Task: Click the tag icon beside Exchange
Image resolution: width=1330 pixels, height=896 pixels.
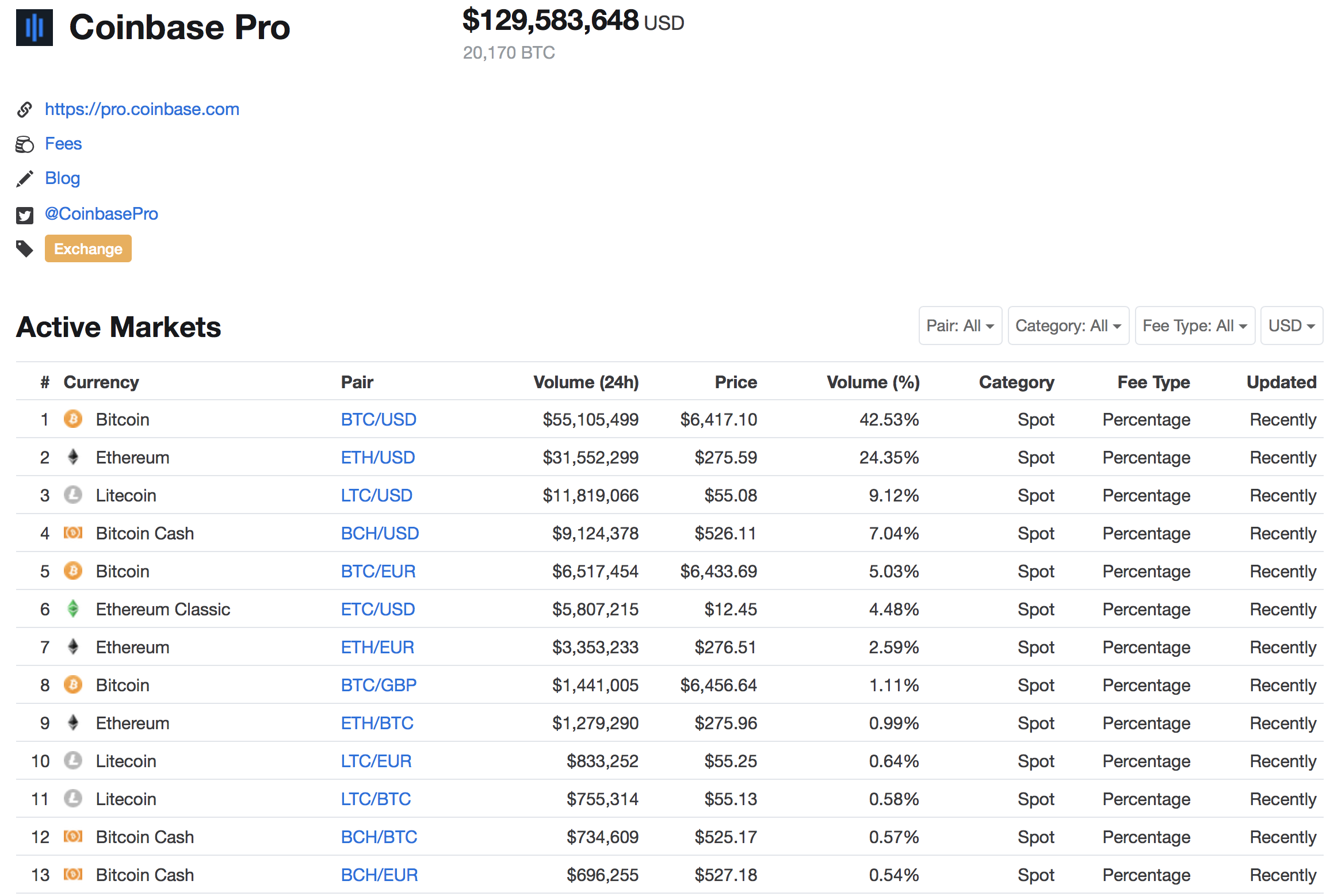Action: [24, 249]
